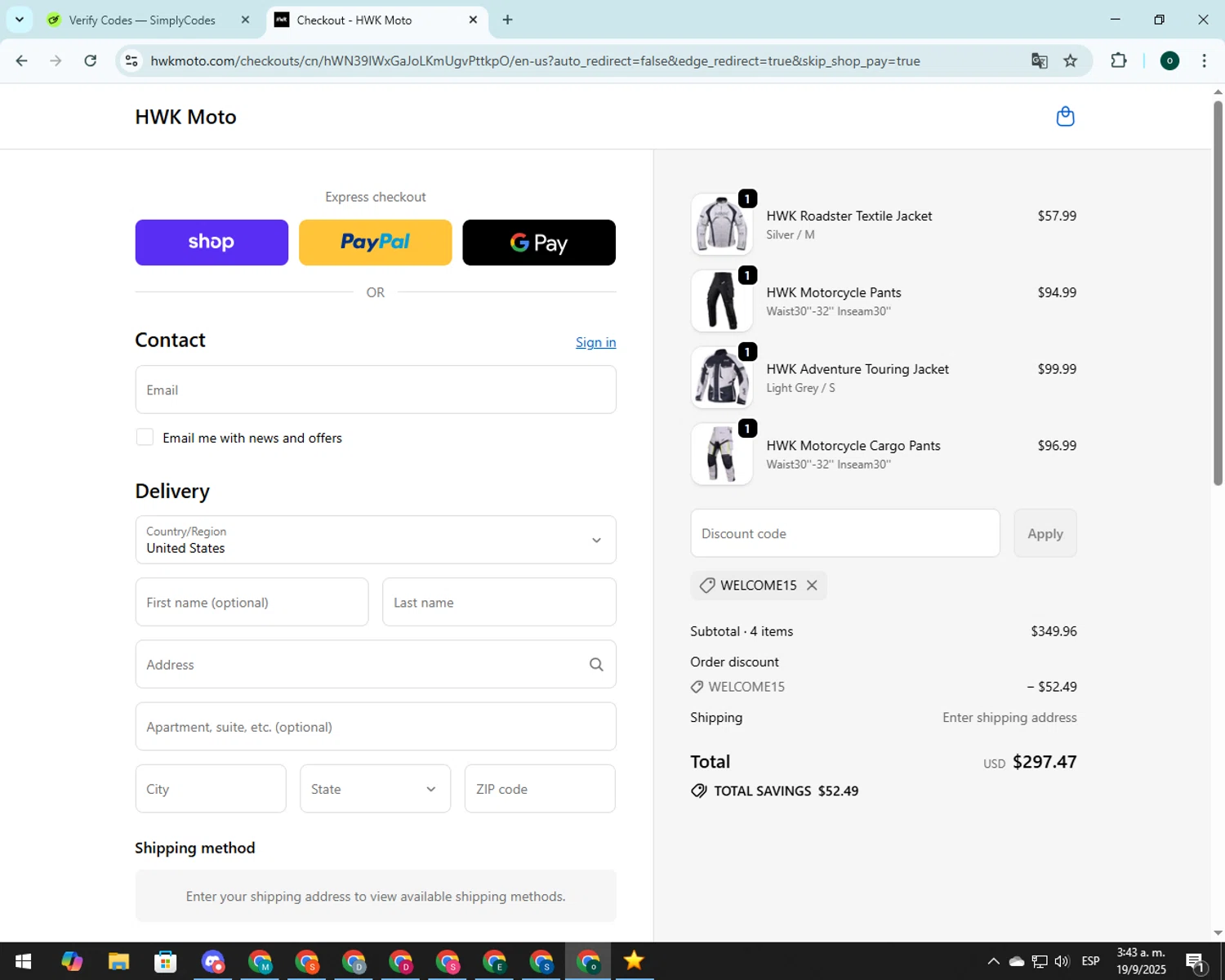Open File Explorer from the taskbar
This screenshot has height=980, width=1225.
tap(118, 961)
